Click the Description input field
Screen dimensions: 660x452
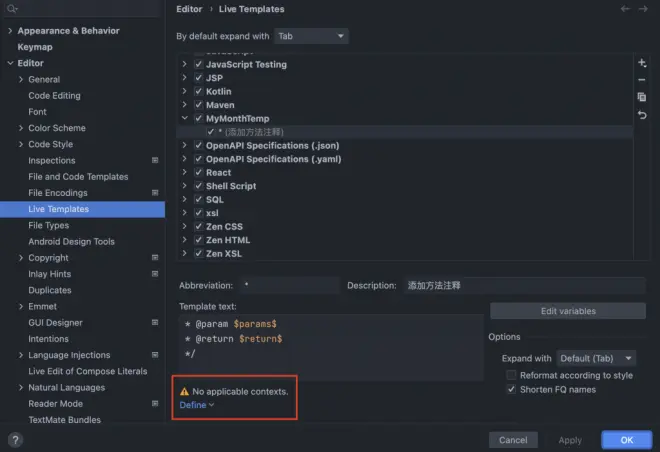tap(524, 285)
